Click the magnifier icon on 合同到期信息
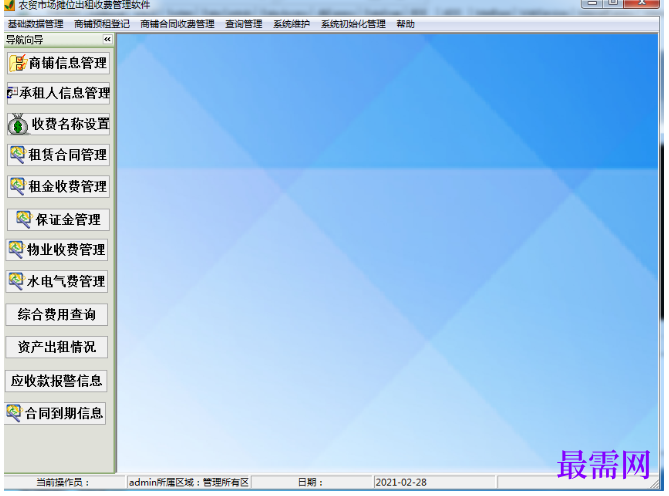 [x=14, y=413]
